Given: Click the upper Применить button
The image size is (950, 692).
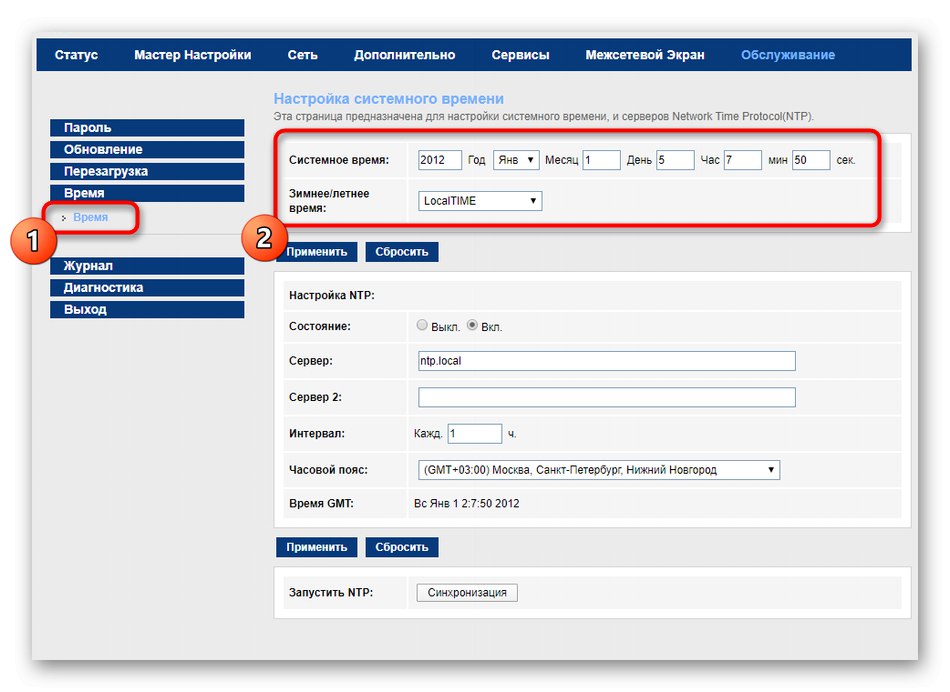Looking at the screenshot, I should tap(317, 251).
